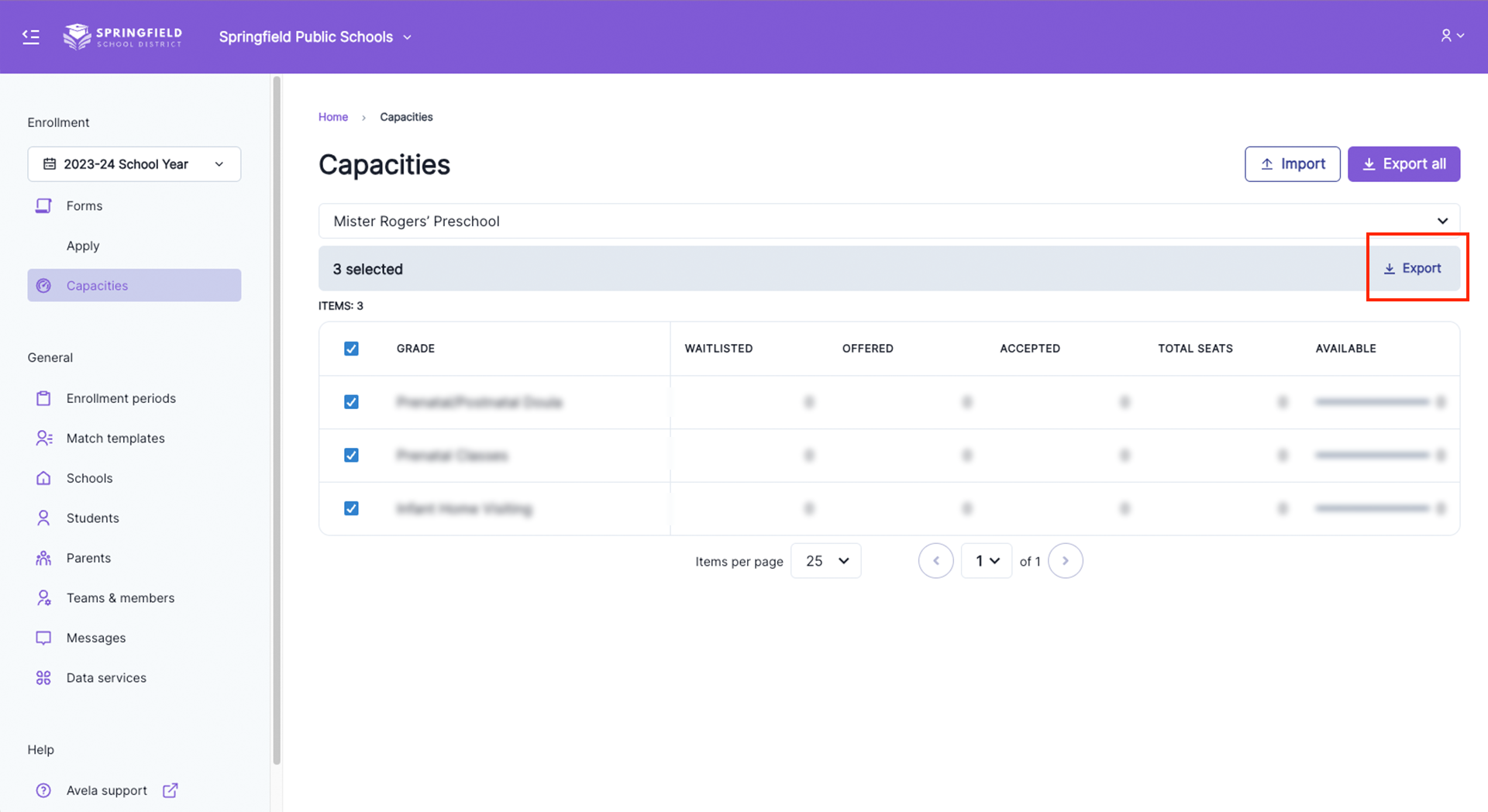Image resolution: width=1488 pixels, height=812 pixels.
Task: Click the Home breadcrumb link
Action: coord(333,117)
